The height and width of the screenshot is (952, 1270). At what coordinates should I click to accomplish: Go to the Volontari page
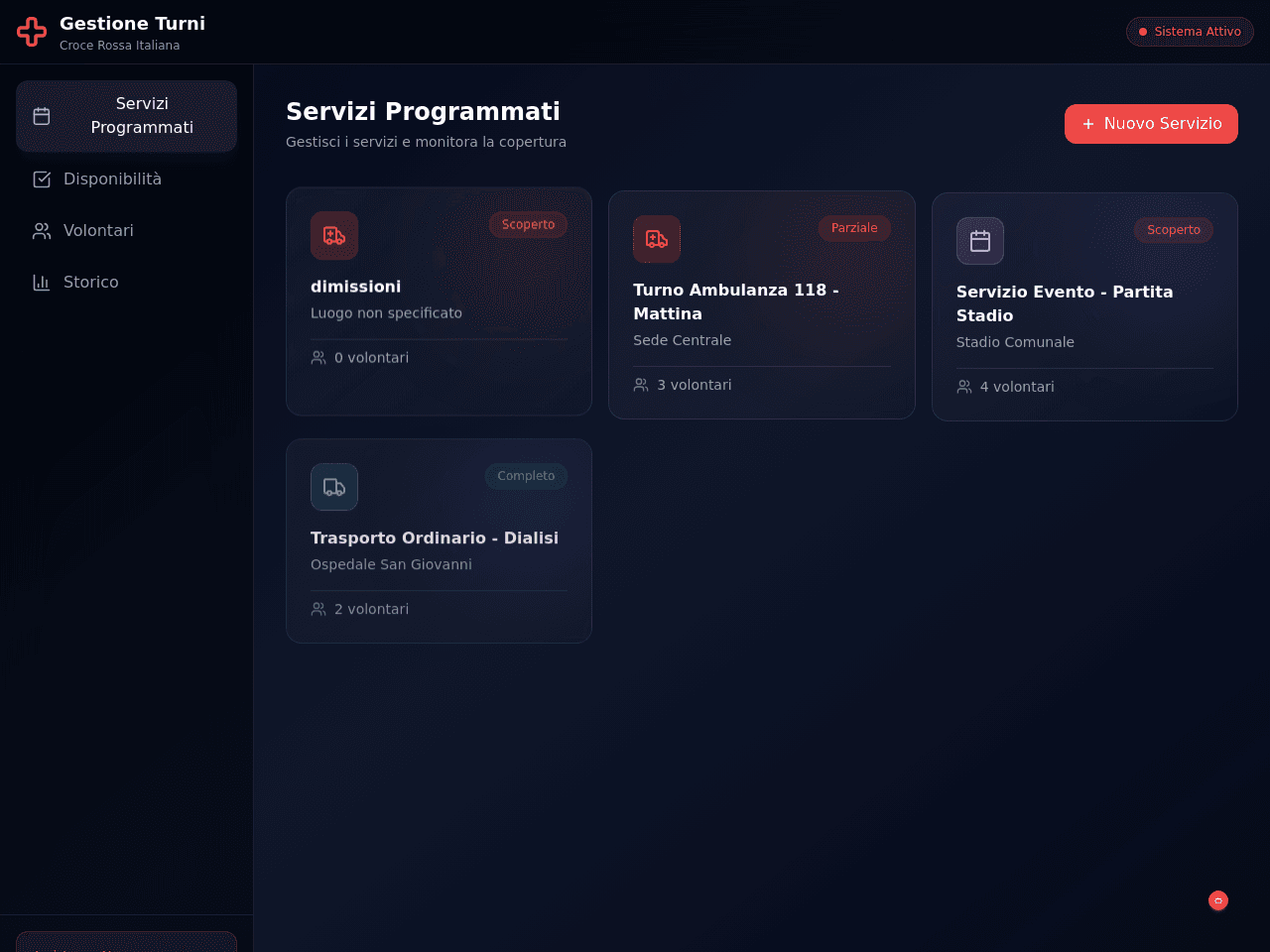click(126, 231)
